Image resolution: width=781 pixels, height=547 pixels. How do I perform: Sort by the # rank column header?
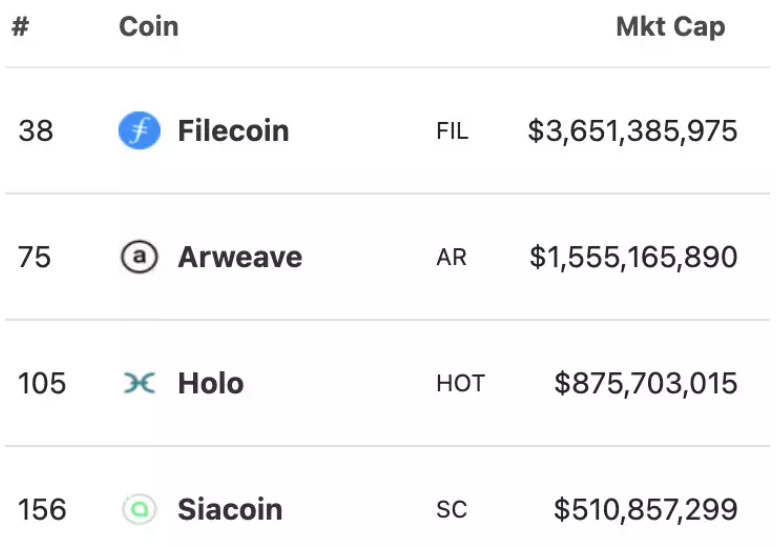20,27
